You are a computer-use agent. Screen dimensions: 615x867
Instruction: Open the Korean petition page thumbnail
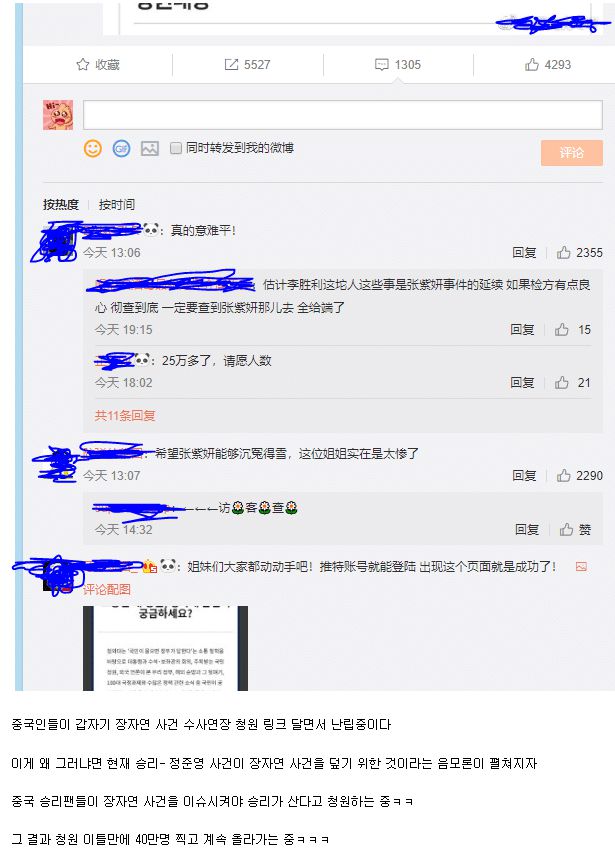tap(165, 648)
